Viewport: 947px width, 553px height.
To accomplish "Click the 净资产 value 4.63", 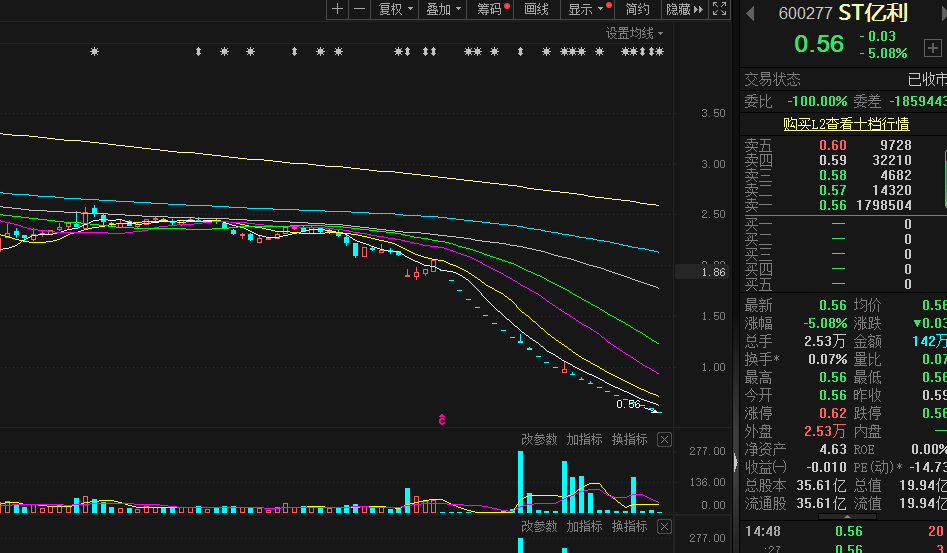I will 832,450.
